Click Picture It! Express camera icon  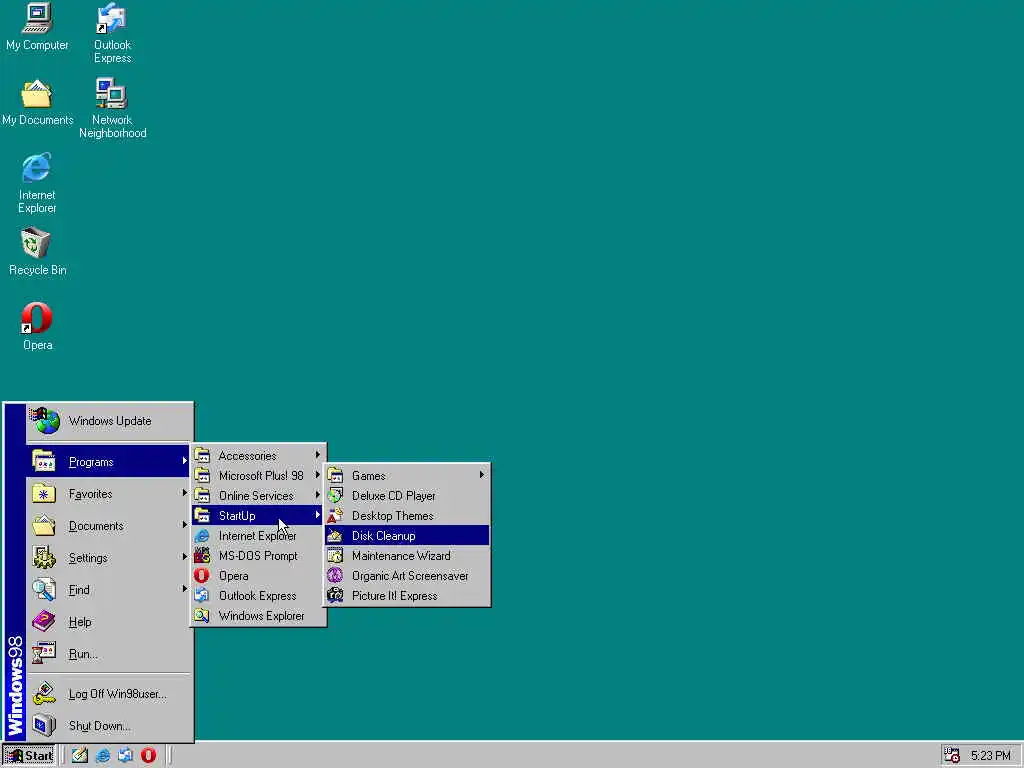pyautogui.click(x=335, y=596)
